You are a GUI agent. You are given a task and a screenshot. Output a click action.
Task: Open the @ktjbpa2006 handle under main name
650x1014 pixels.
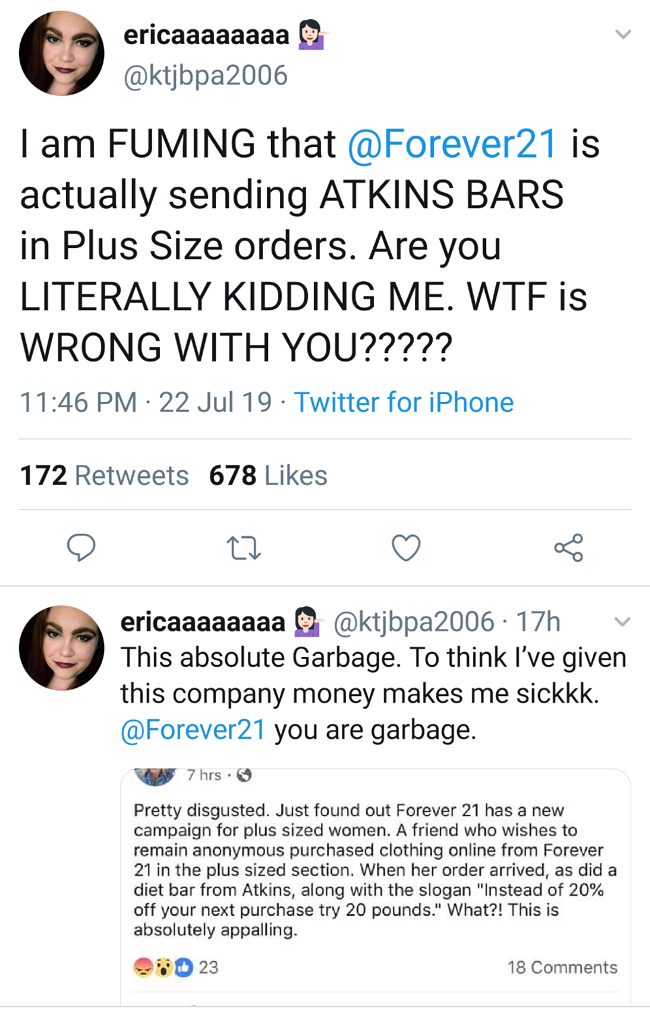point(204,74)
